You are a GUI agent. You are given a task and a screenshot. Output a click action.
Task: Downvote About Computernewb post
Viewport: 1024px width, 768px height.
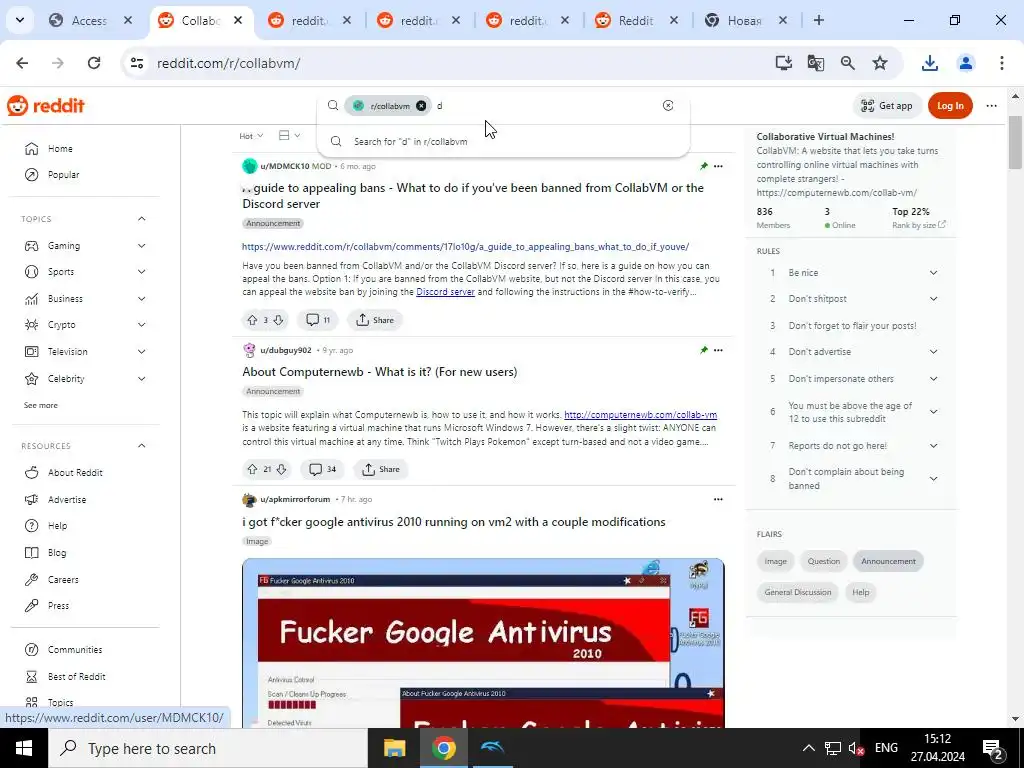pos(281,469)
